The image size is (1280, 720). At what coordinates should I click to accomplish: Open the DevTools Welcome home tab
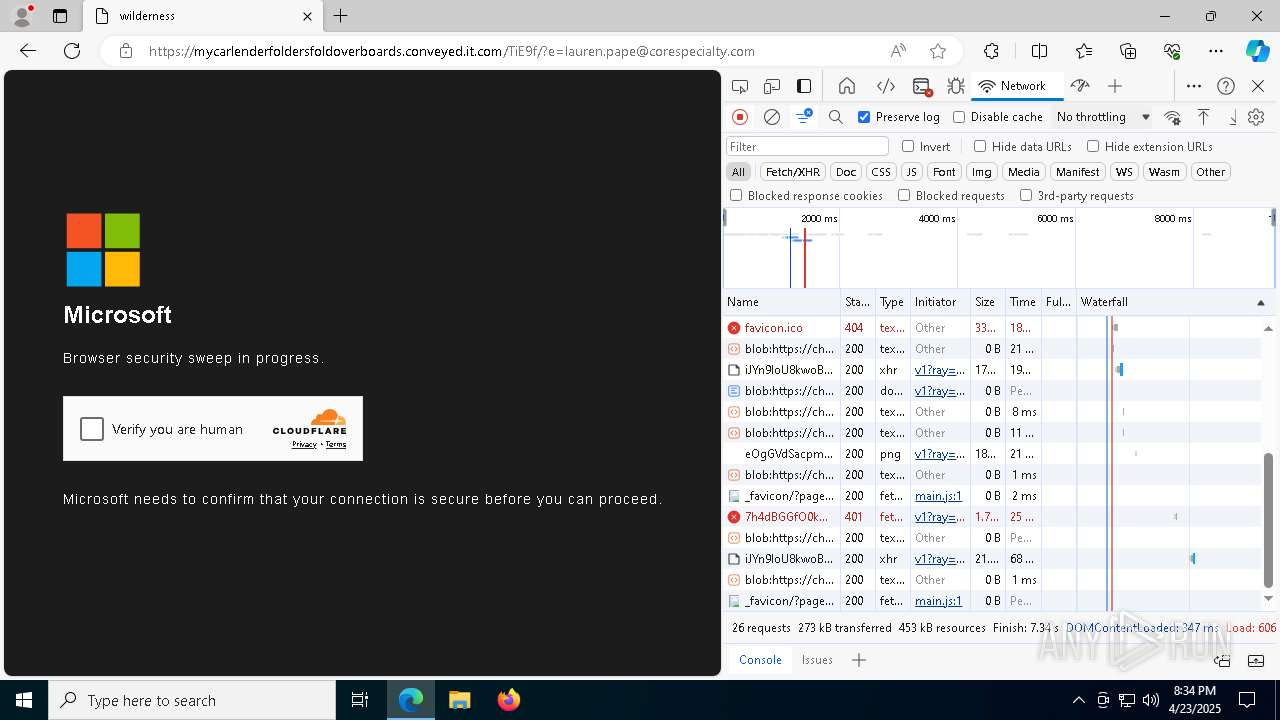point(847,86)
